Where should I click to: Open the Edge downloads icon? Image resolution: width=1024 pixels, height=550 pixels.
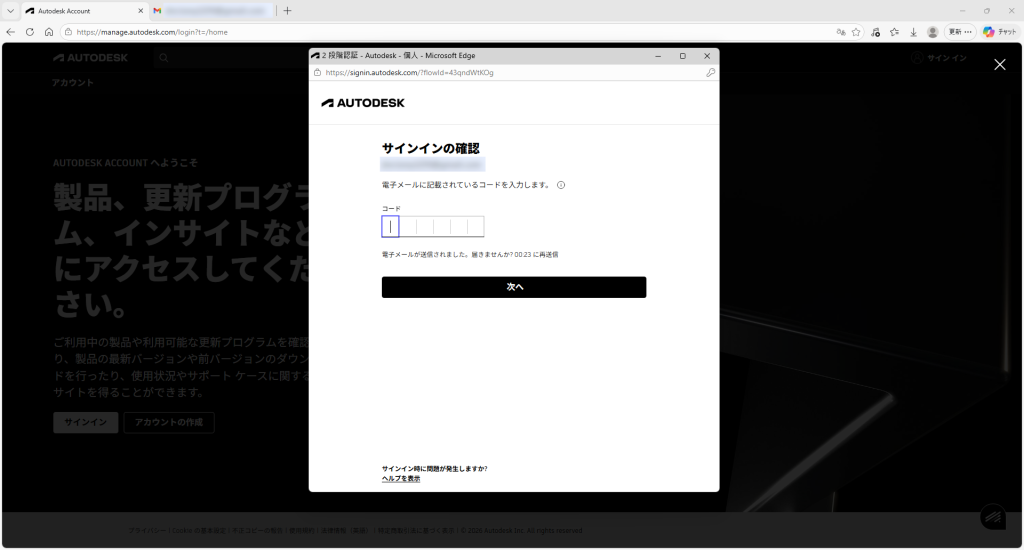[913, 32]
